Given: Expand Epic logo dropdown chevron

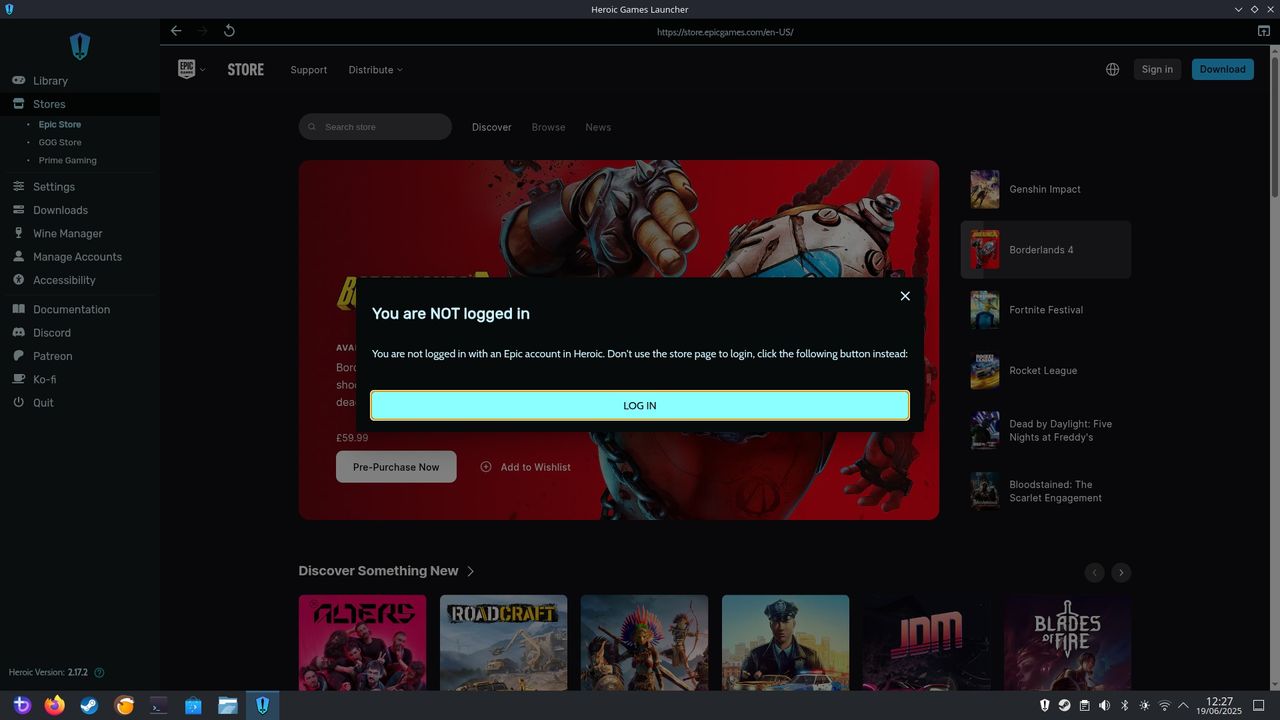Looking at the screenshot, I should 203,70.
